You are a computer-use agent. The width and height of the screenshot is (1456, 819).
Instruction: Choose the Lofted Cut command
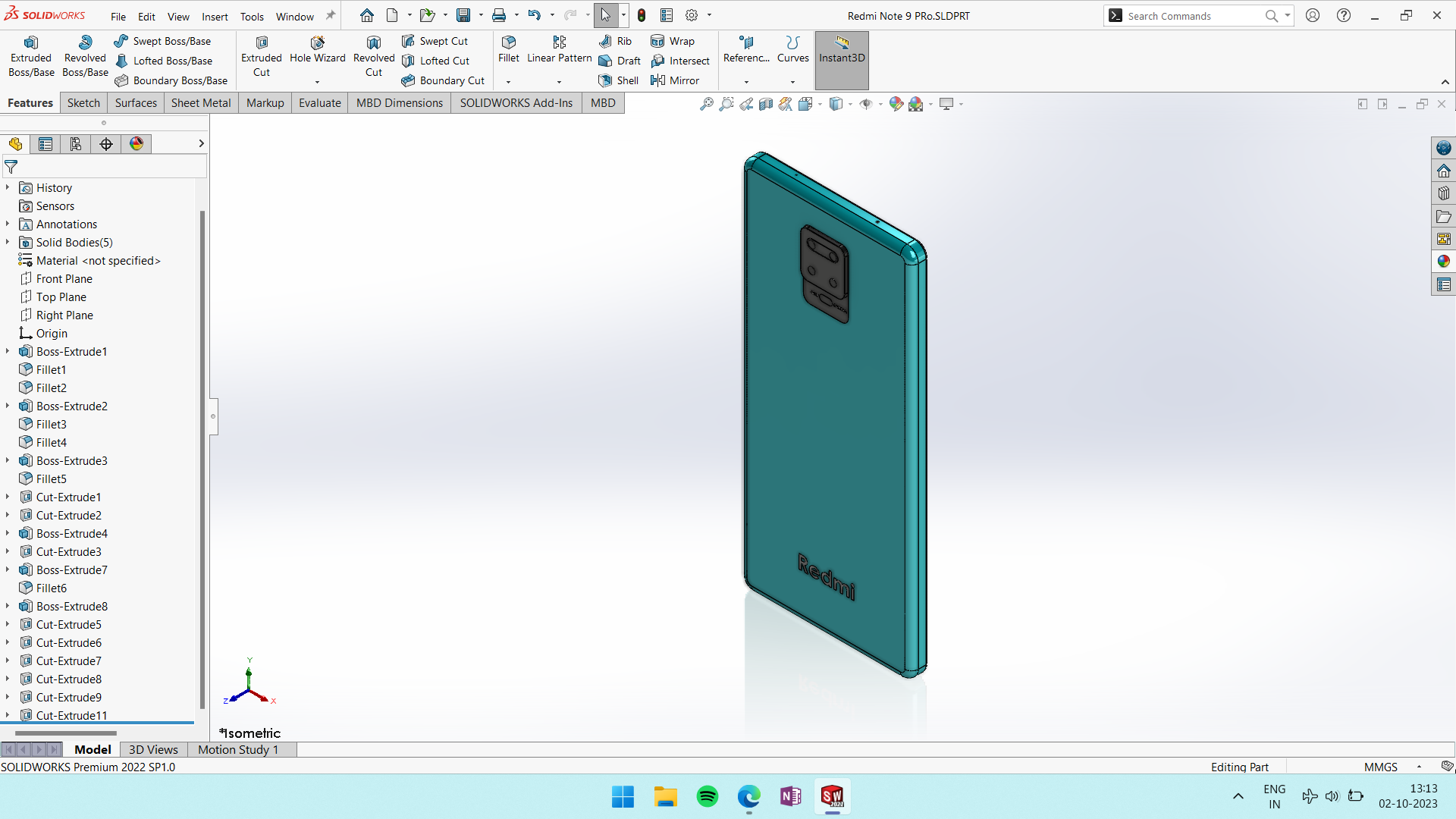coord(435,61)
